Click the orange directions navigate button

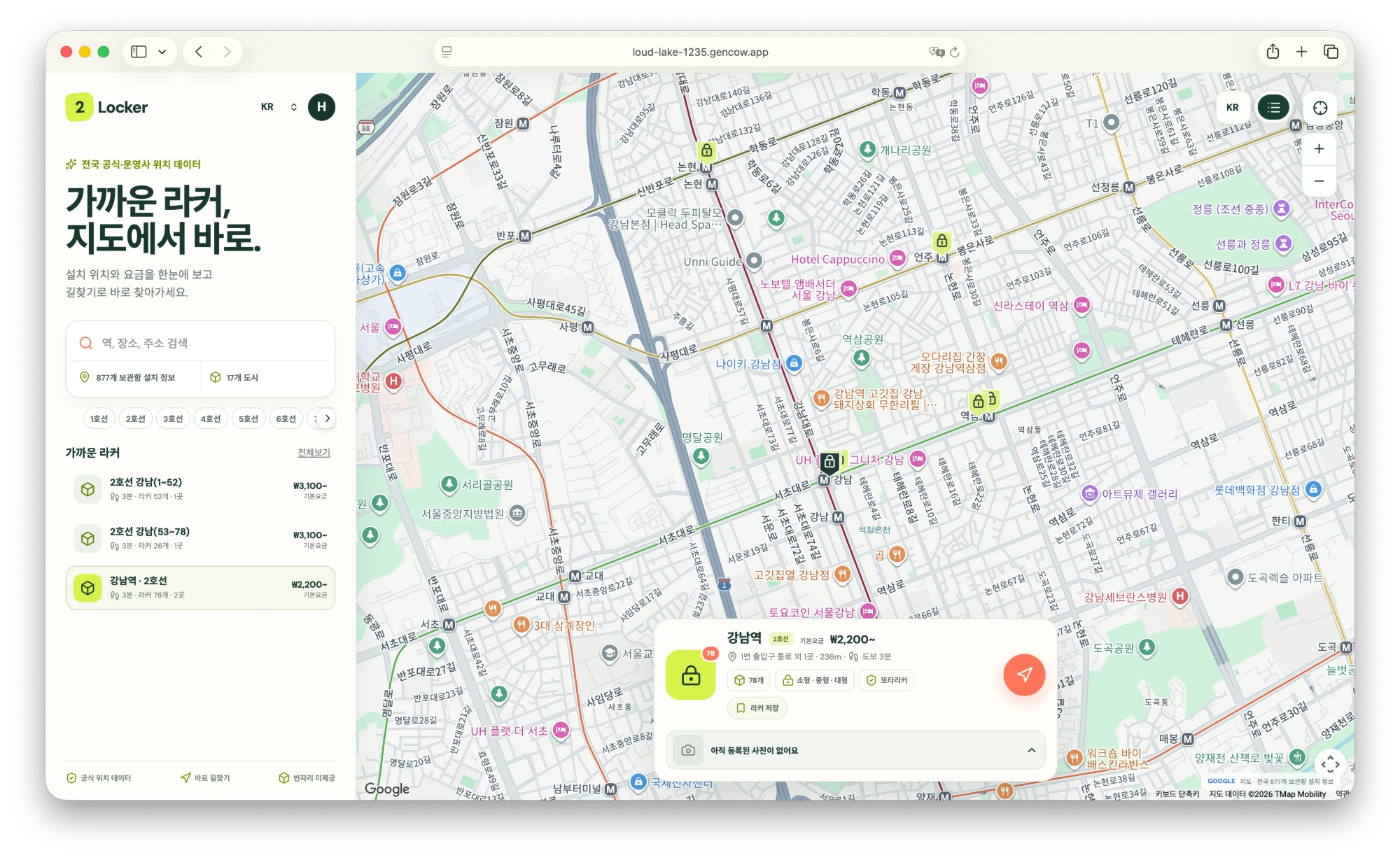(1024, 675)
